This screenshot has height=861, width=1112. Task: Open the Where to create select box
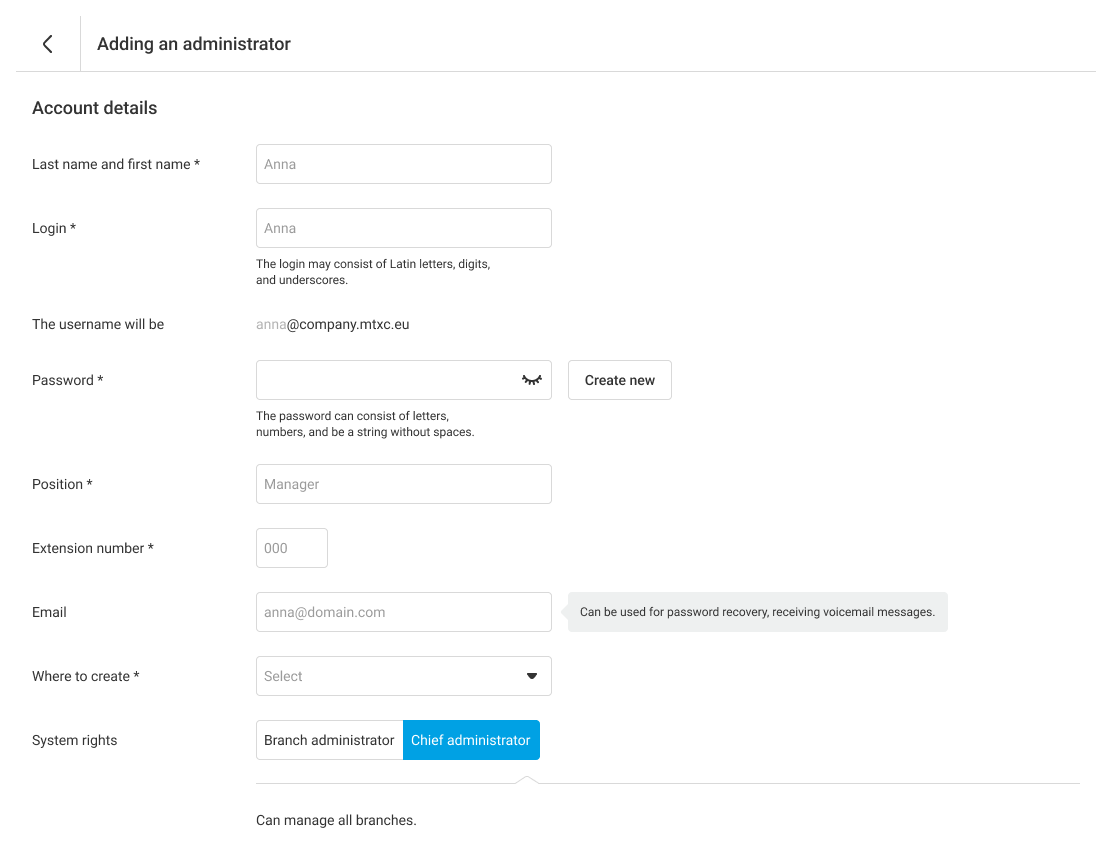click(x=390, y=676)
